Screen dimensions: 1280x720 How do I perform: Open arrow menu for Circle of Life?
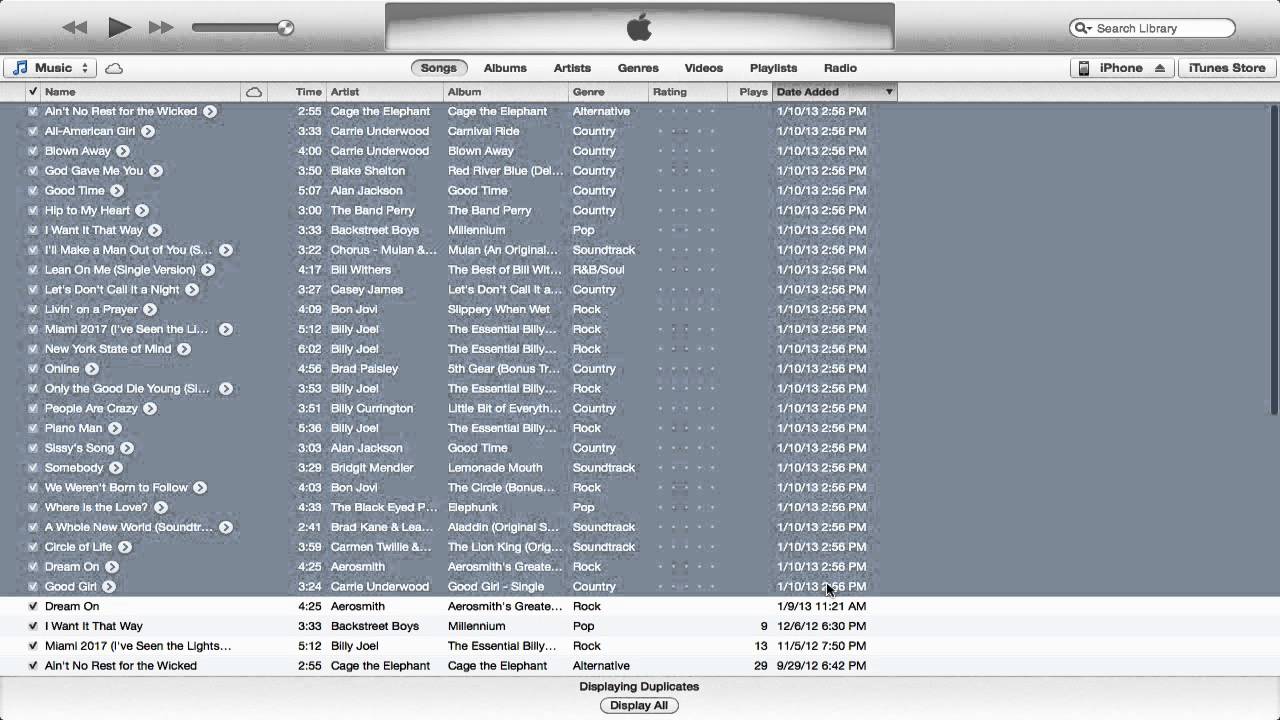pos(125,547)
